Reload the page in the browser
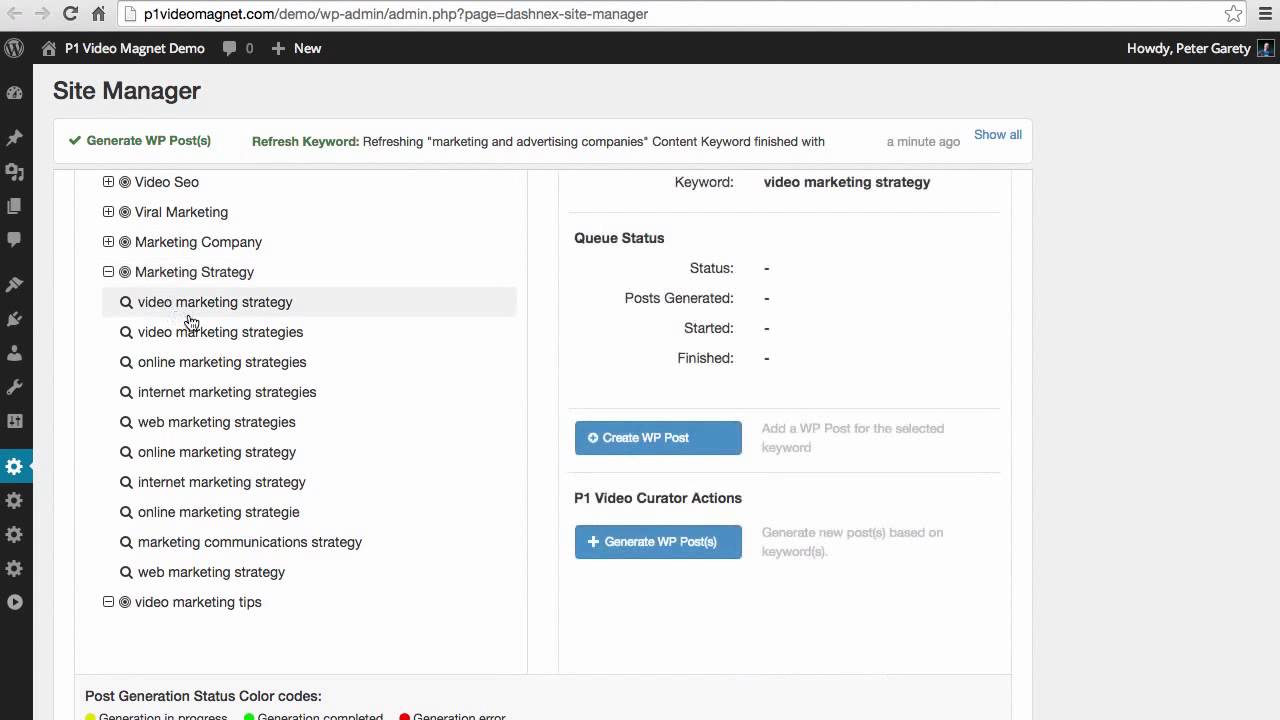The width and height of the screenshot is (1280, 720). [x=70, y=14]
